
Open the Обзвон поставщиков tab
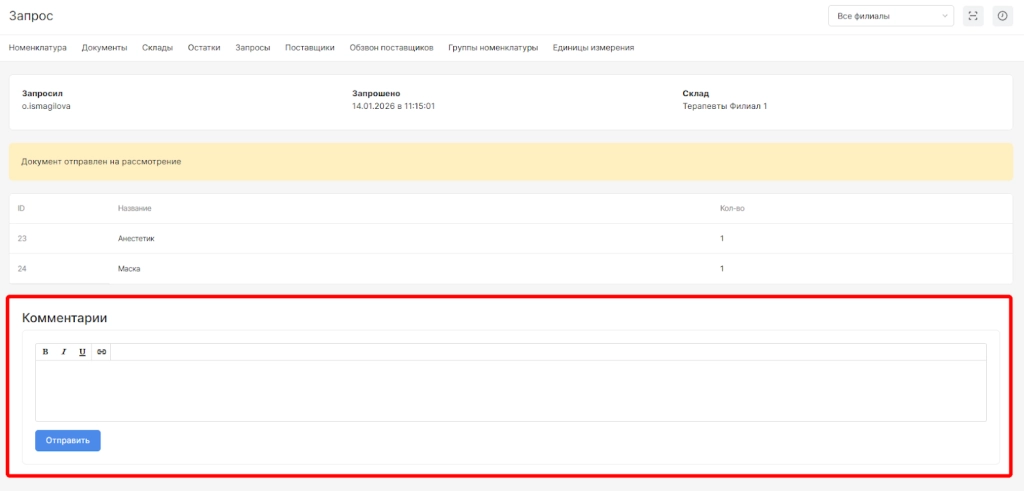(391, 47)
